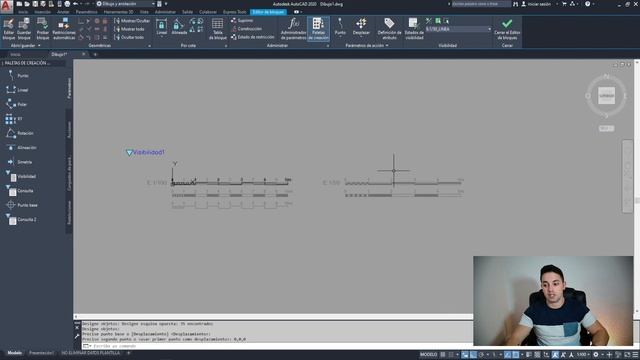
Task: Open the Dibujo y anotación workspace dropdown
Action: pyautogui.click(x=126, y=4)
